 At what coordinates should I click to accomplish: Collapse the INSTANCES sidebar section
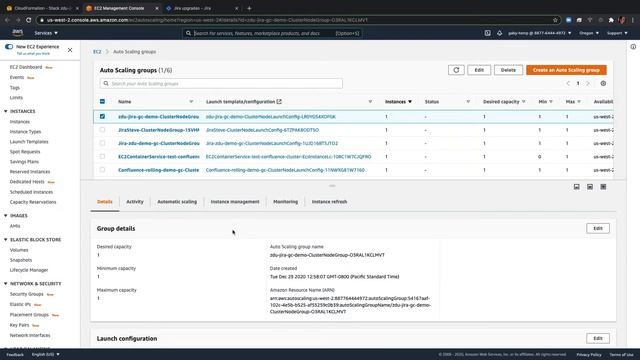[x=6, y=111]
